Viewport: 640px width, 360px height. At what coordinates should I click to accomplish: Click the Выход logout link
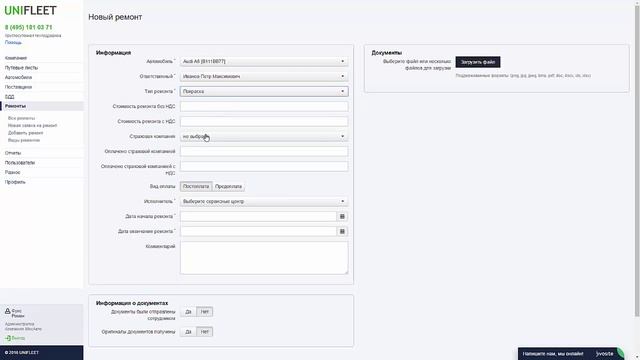(18, 338)
